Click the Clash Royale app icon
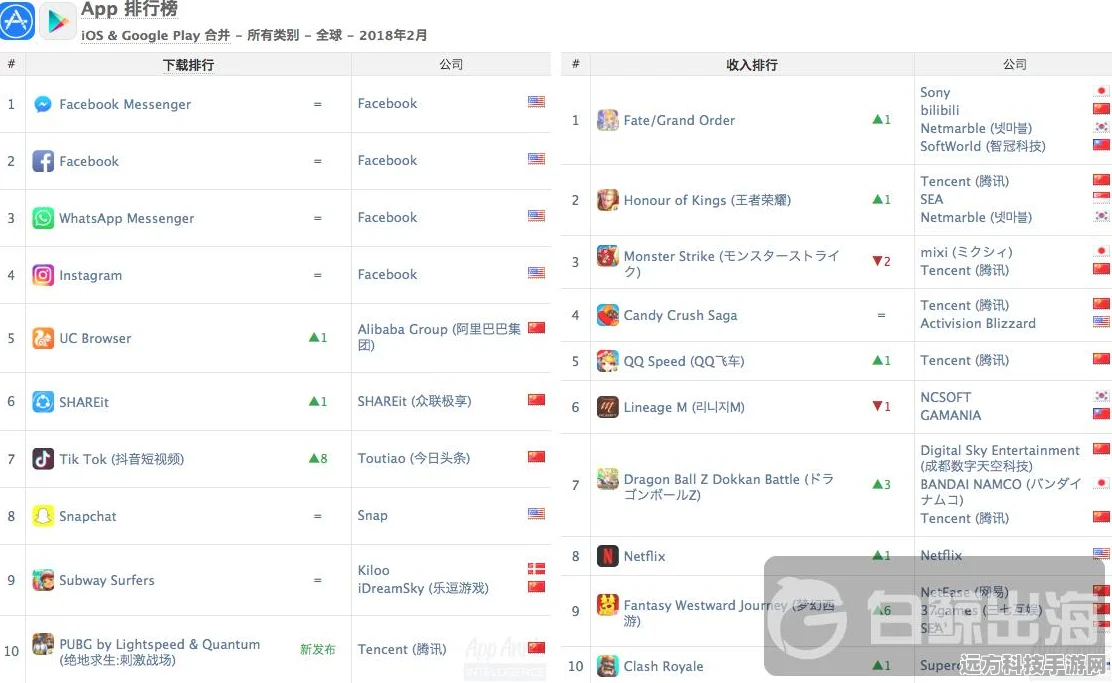The image size is (1112, 683). [x=607, y=666]
